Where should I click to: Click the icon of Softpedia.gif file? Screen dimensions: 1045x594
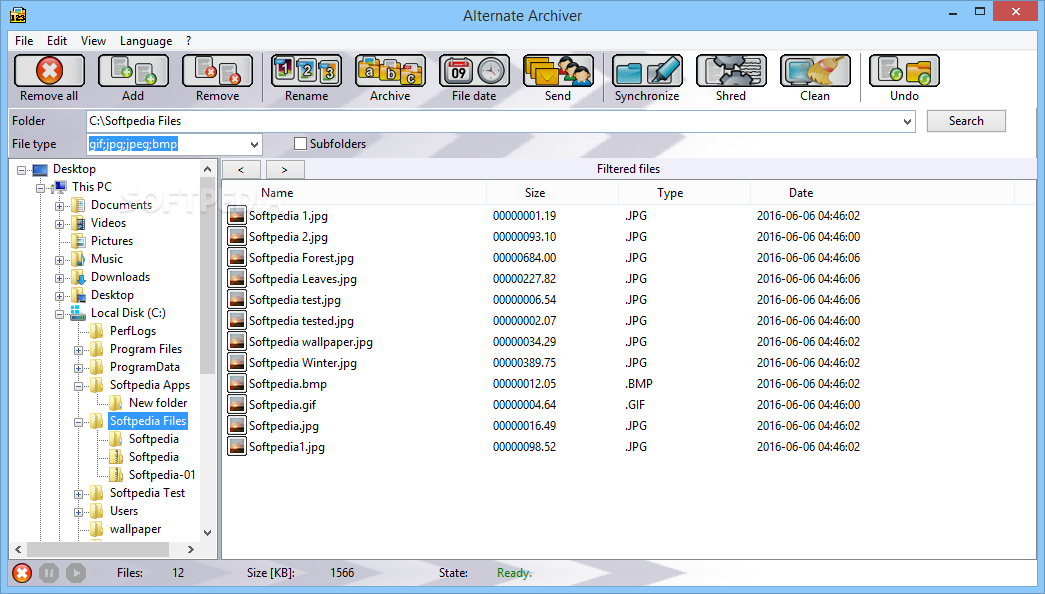237,405
